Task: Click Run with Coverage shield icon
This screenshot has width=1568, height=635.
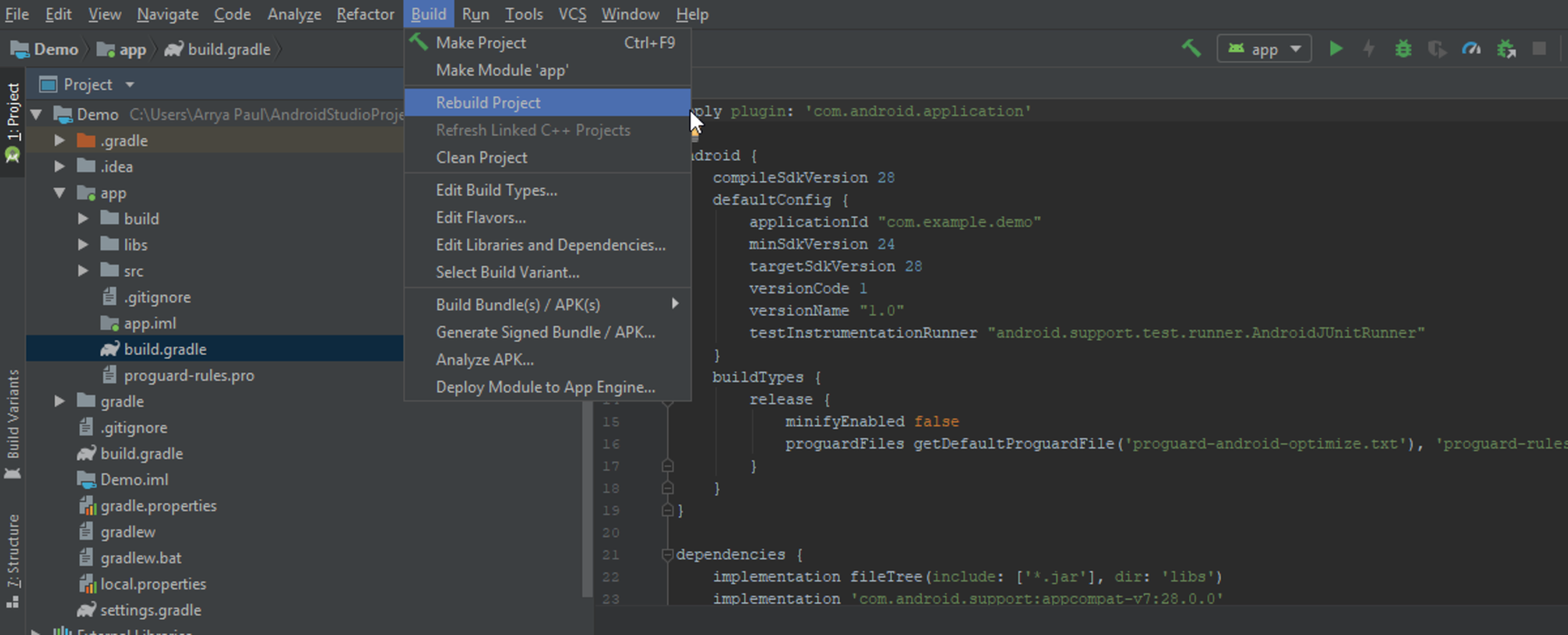Action: (1437, 49)
